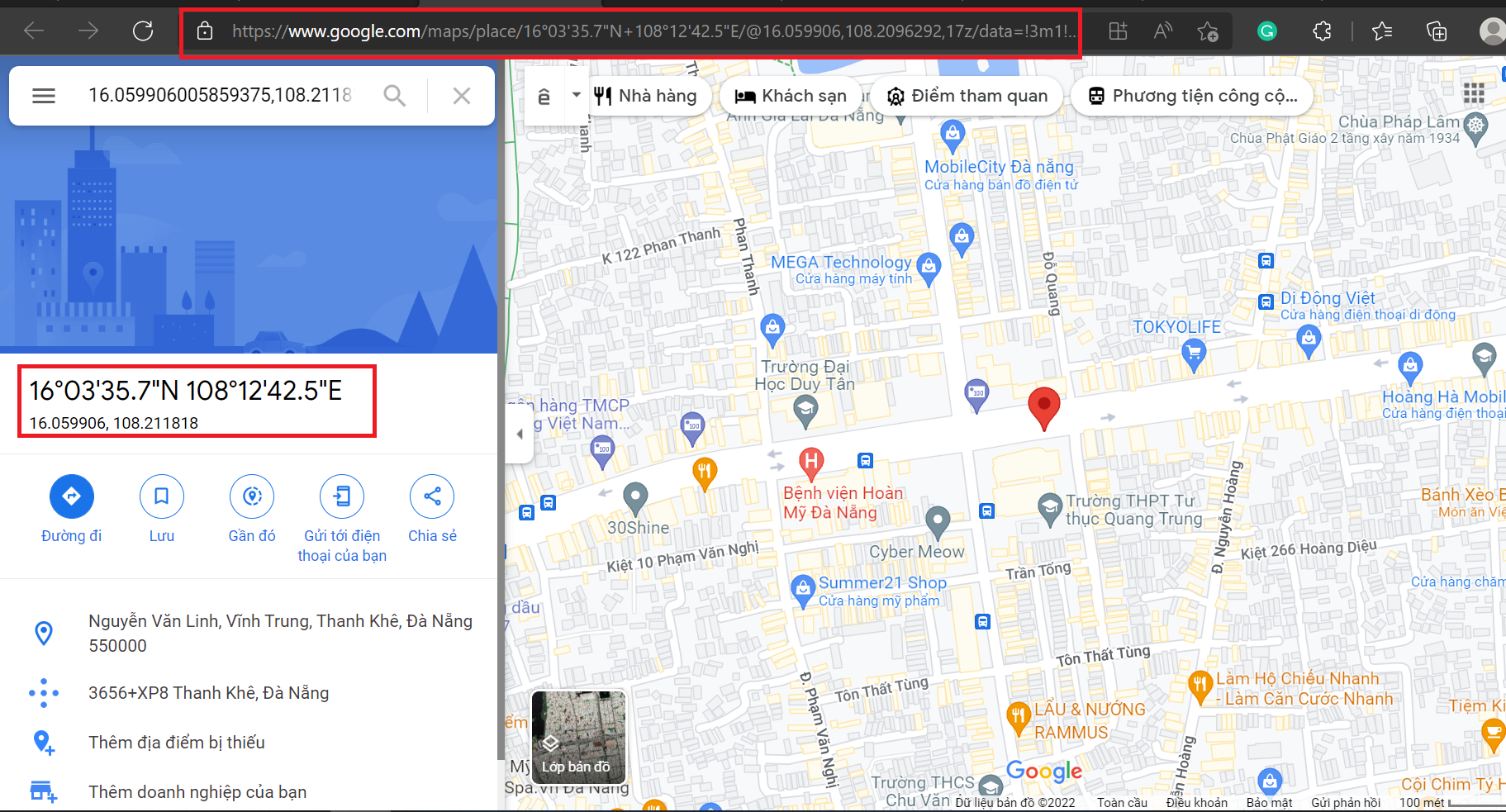
Task: Click the Chùa Pháp Lâm temple pin
Action: 1475,129
